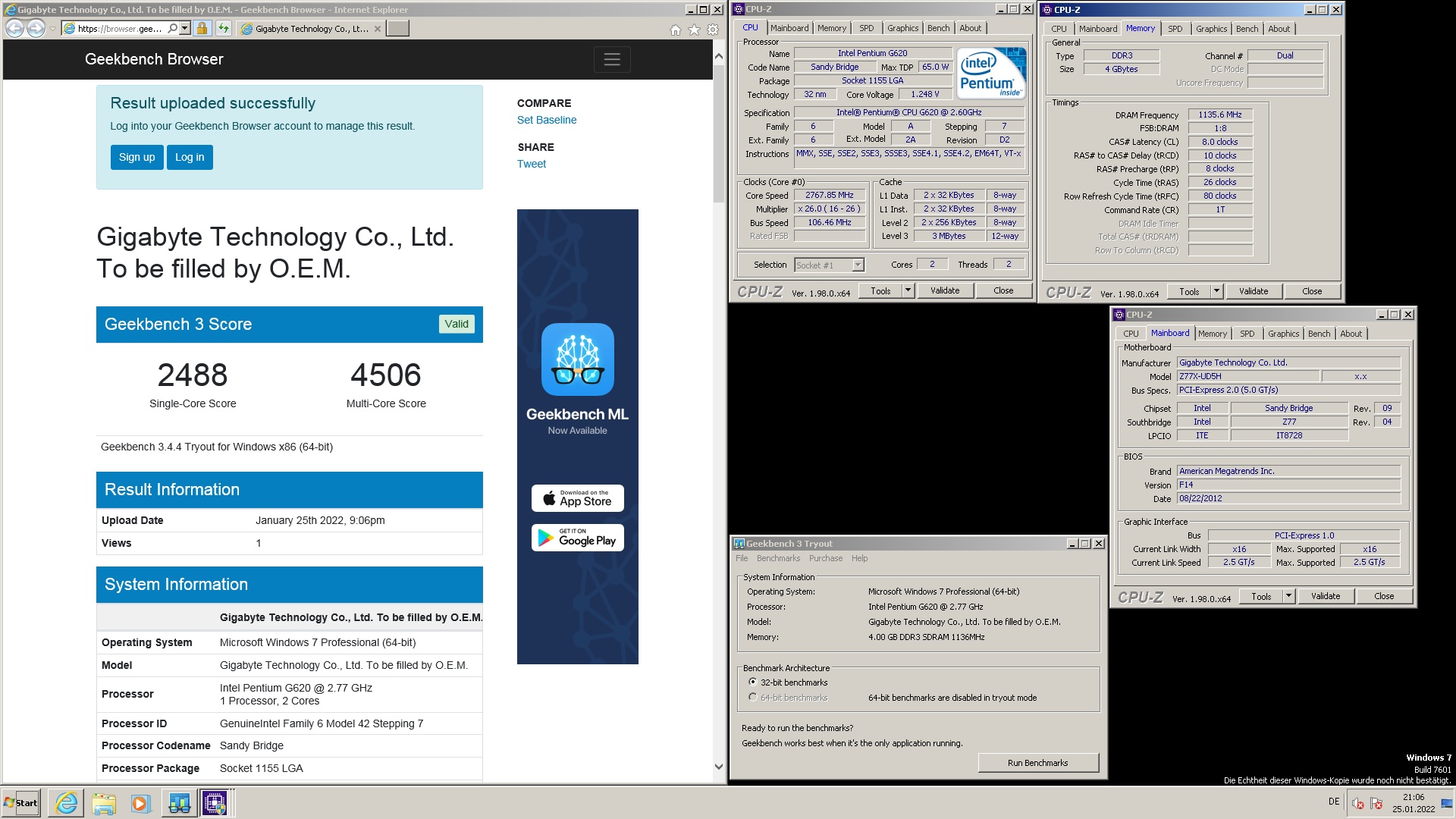Click the Windows Start button
The image size is (1456, 819).
21,803
